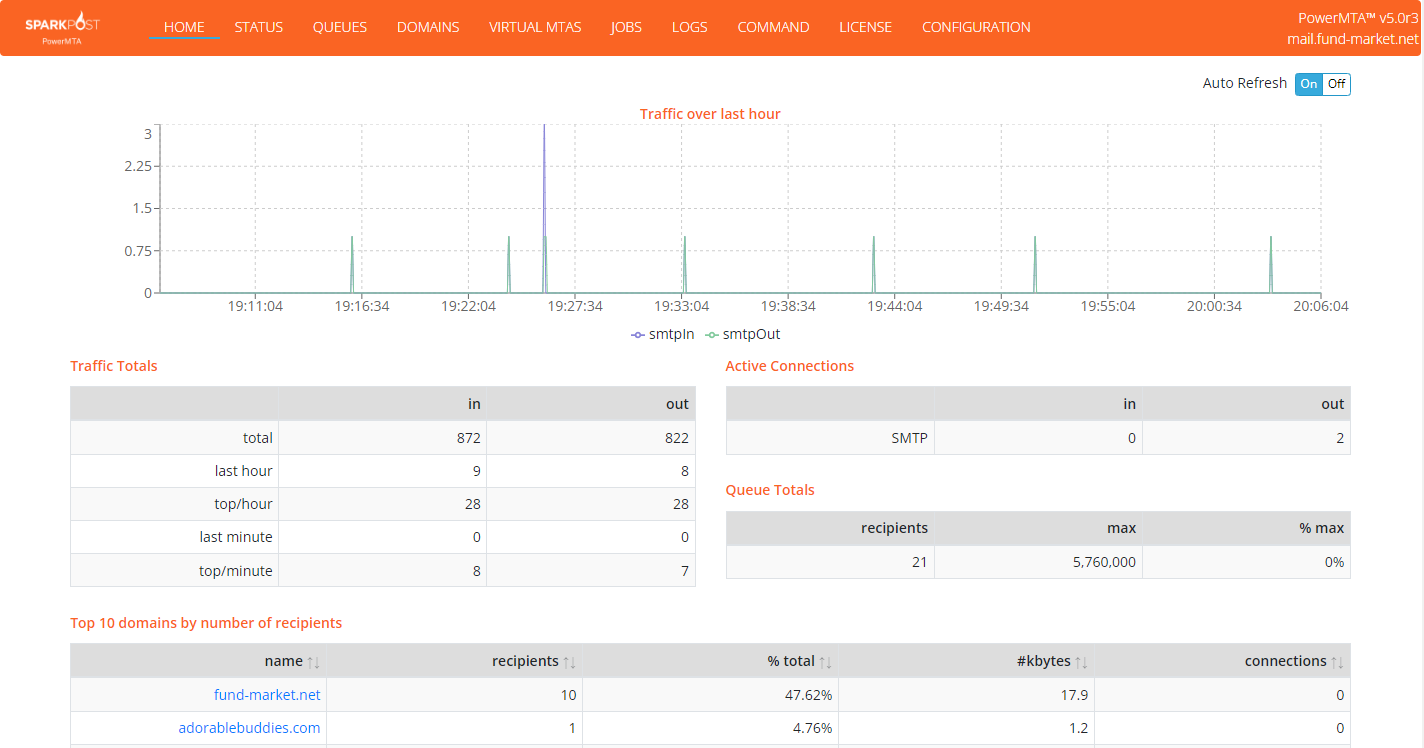Click the Traffic Totals heading
This screenshot has height=748, width=1424.
point(114,366)
